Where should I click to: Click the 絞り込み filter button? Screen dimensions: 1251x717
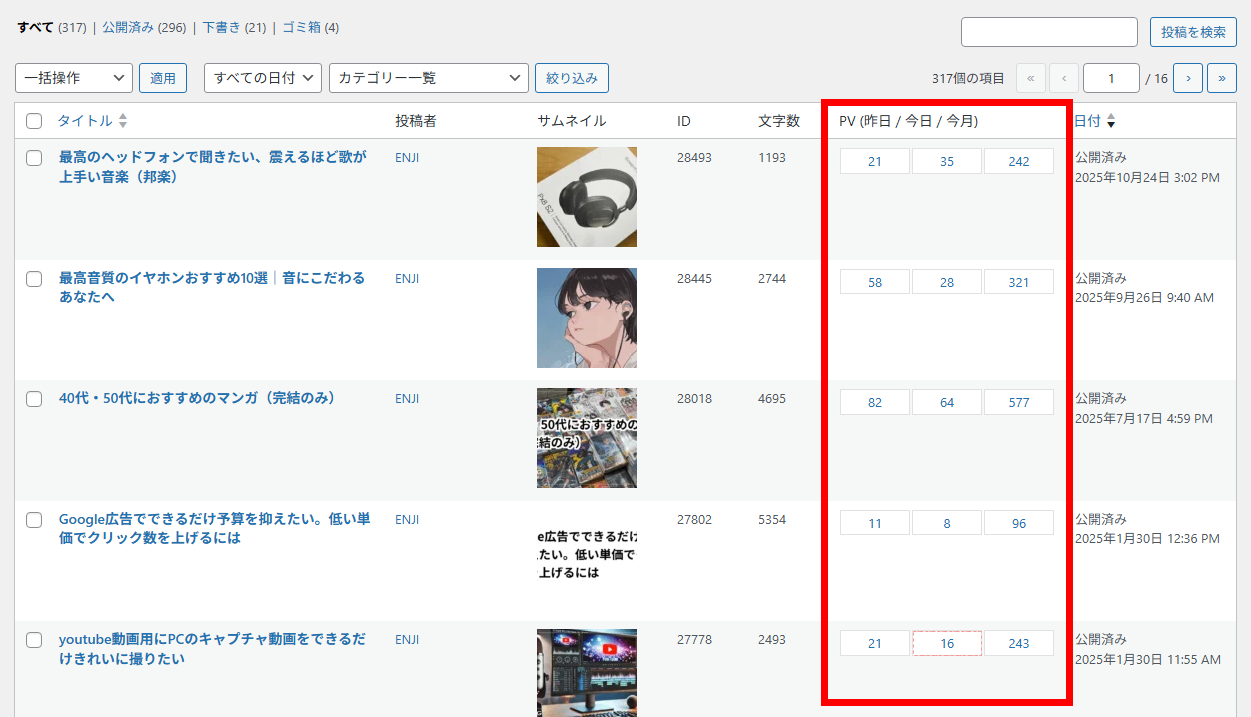coord(571,78)
